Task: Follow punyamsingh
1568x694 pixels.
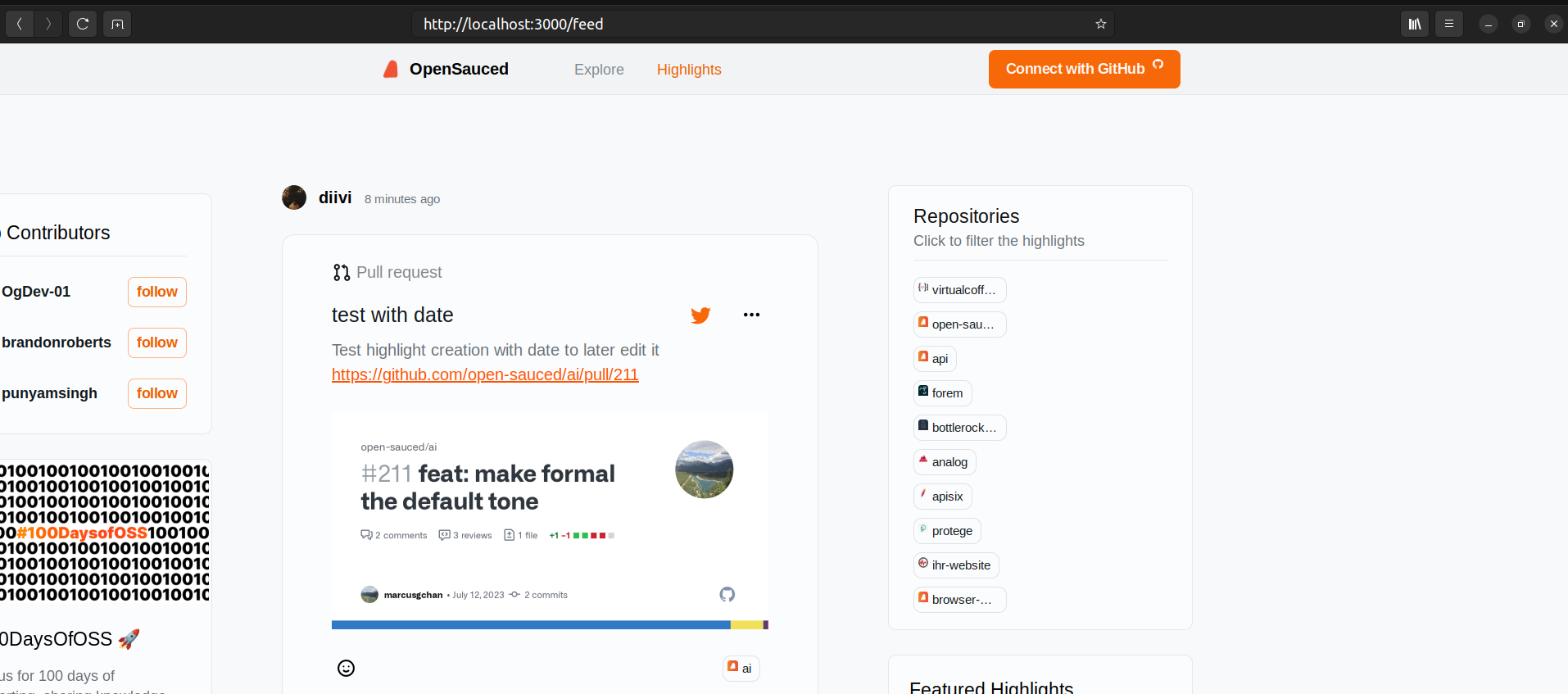Action: pyautogui.click(x=157, y=393)
